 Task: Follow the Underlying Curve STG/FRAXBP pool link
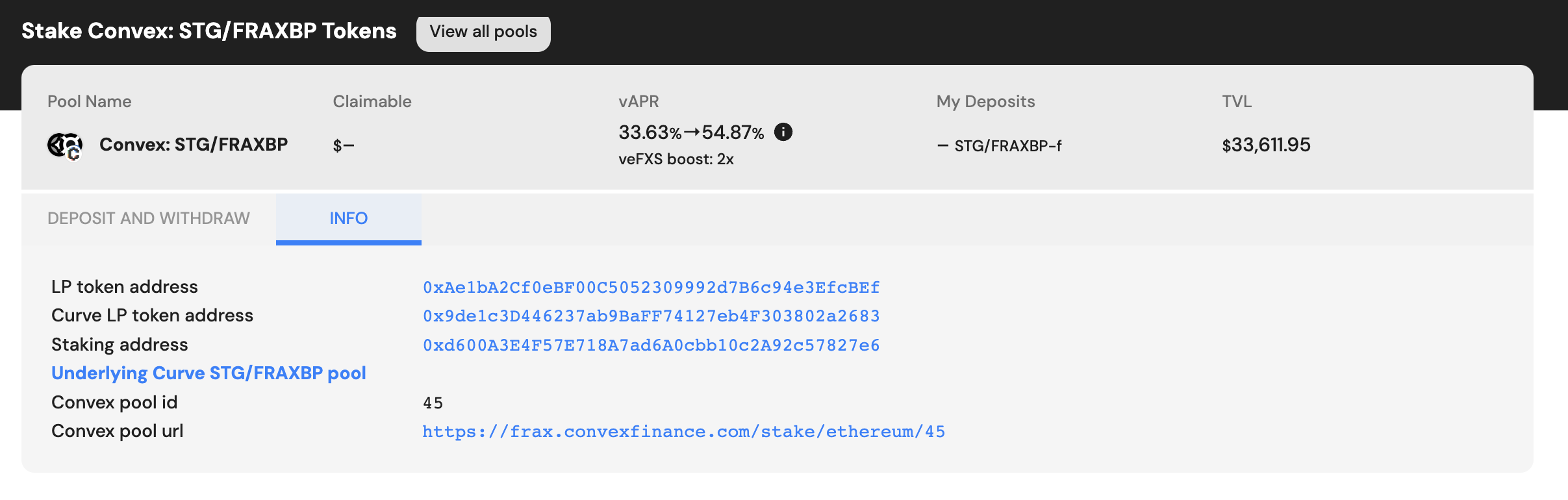[x=209, y=373]
